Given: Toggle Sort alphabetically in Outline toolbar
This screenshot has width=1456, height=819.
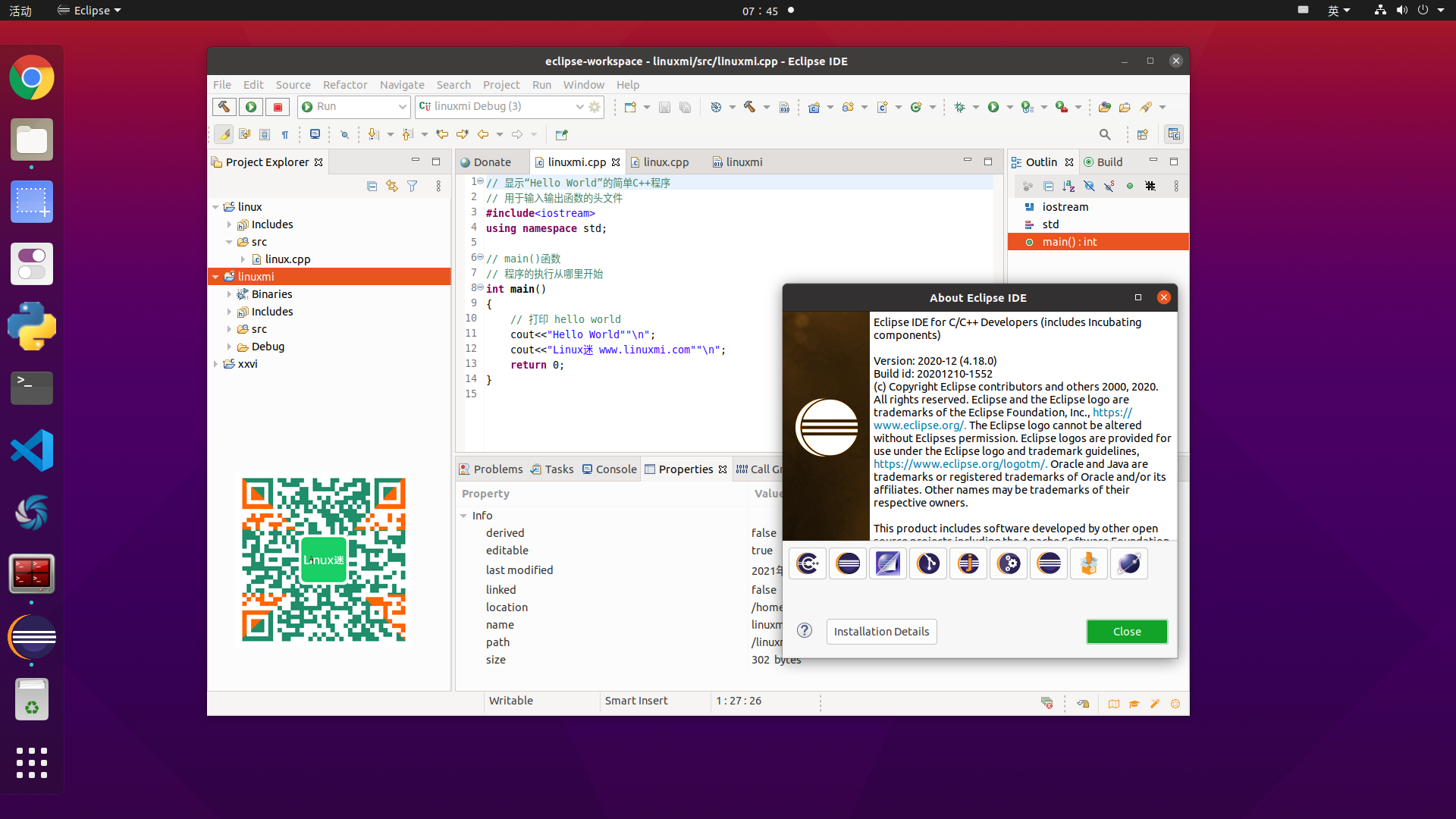Looking at the screenshot, I should click(1069, 186).
